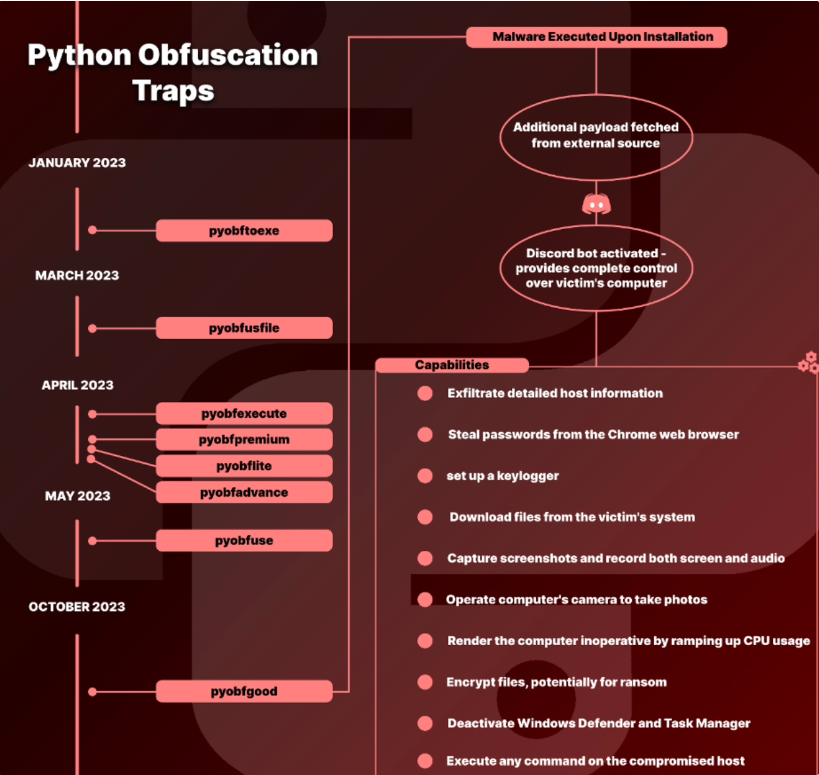Click the MAY 2023 timeline label
Image resolution: width=819 pixels, height=775 pixels.
(77, 496)
